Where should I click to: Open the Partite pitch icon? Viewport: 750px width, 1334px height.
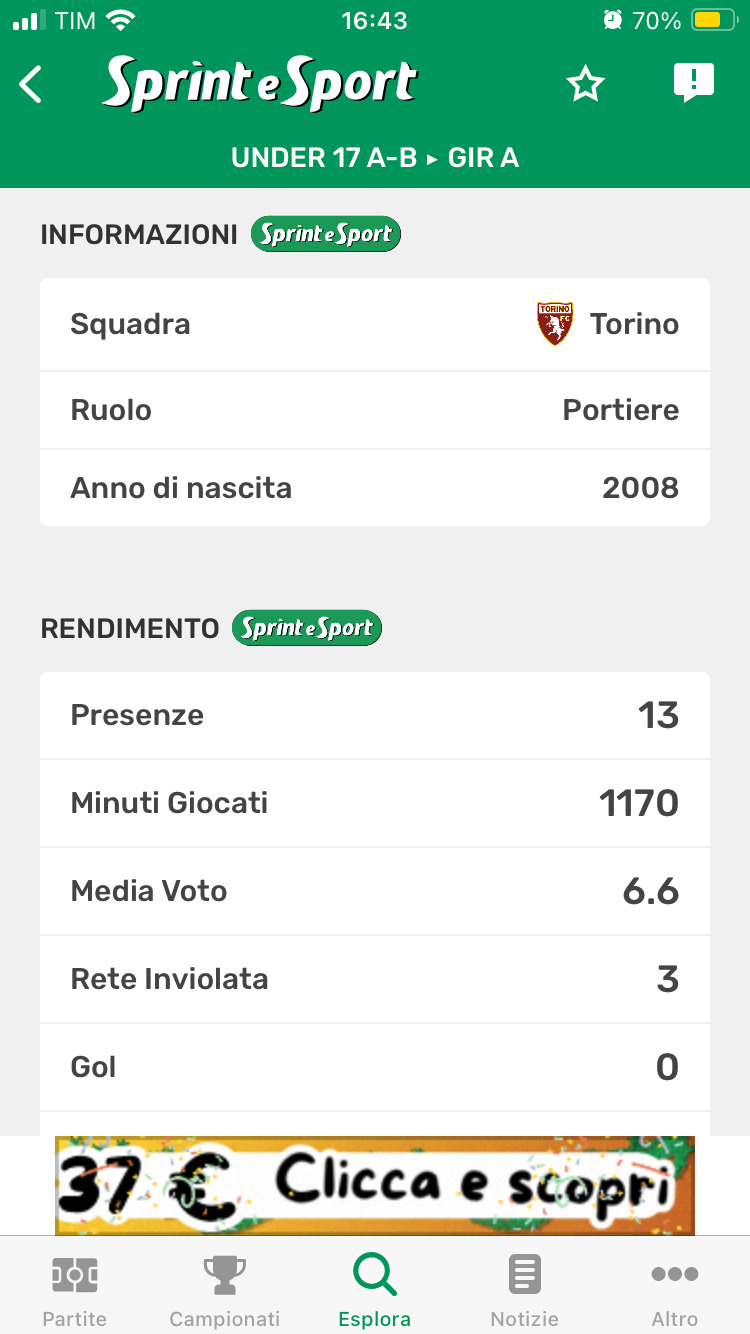(75, 1276)
